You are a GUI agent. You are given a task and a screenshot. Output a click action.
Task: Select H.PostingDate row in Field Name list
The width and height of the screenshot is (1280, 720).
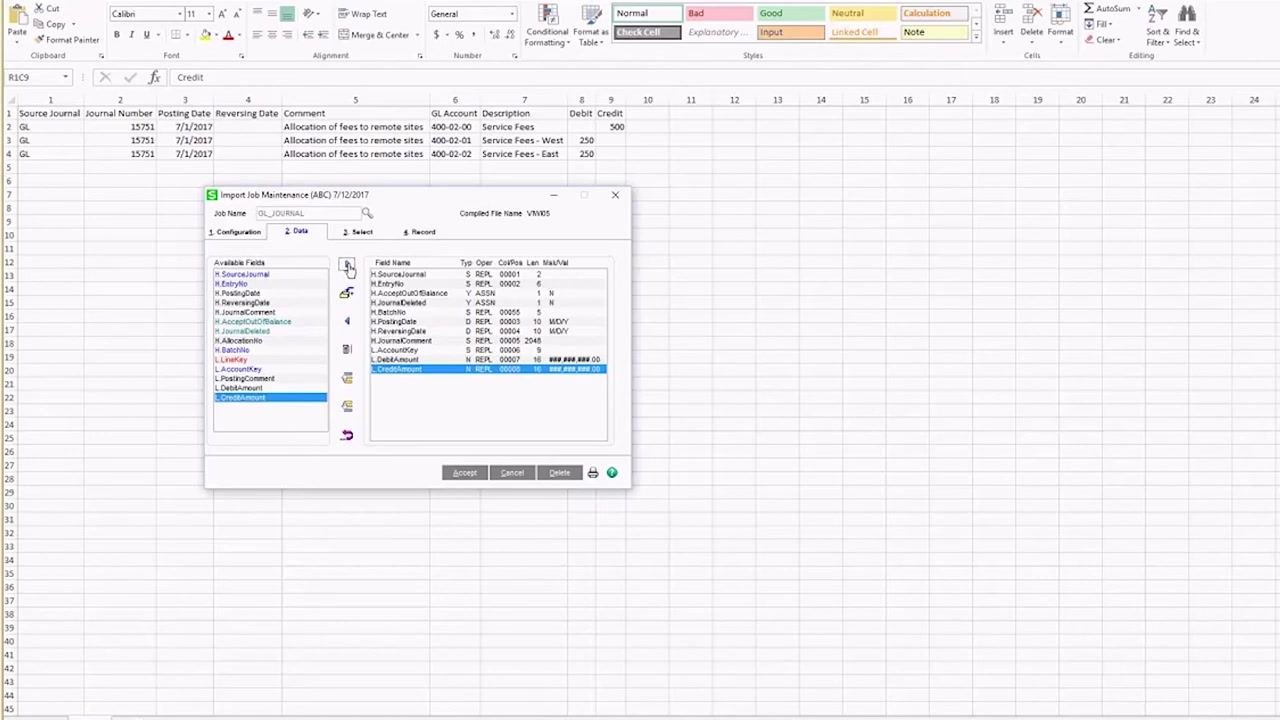pos(488,321)
